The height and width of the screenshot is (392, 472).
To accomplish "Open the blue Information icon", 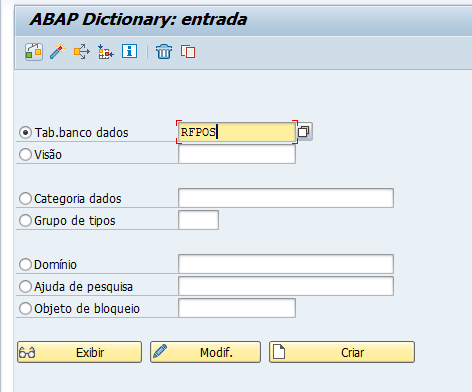I will (x=129, y=51).
